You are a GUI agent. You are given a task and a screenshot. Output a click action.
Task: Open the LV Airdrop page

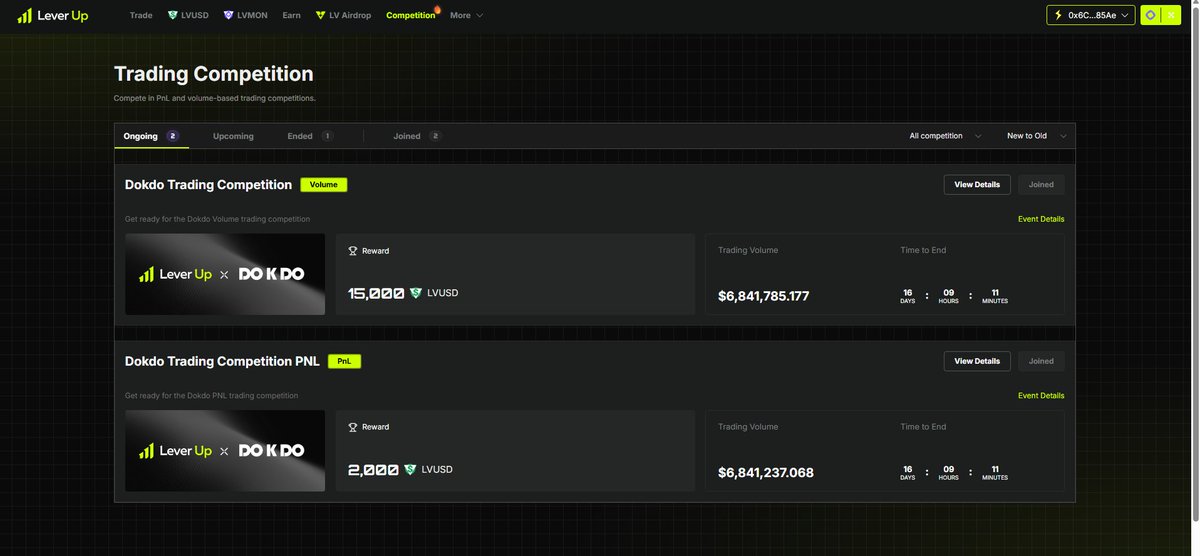(343, 15)
